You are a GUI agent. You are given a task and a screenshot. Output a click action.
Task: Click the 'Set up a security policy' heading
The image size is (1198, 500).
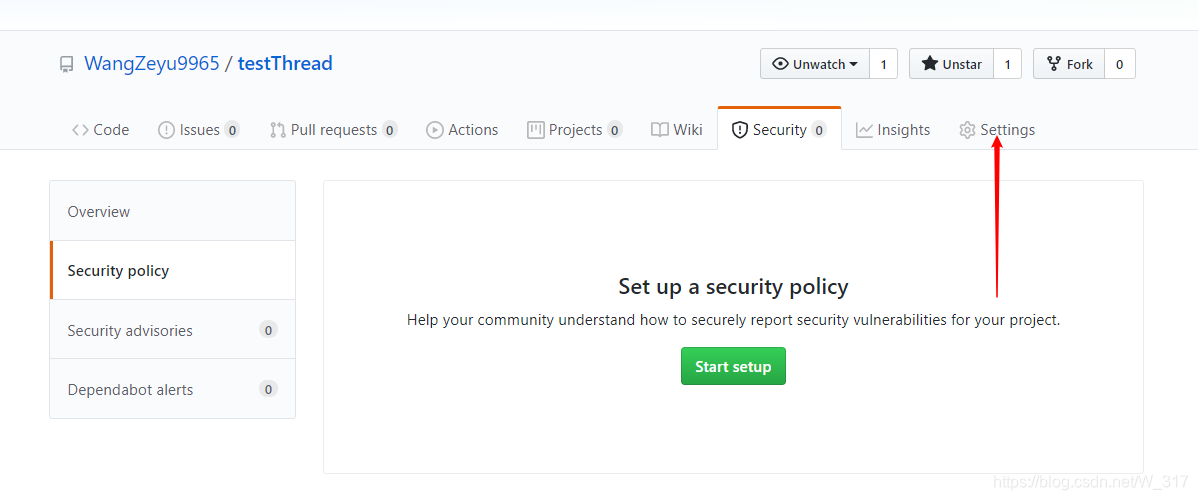733,287
